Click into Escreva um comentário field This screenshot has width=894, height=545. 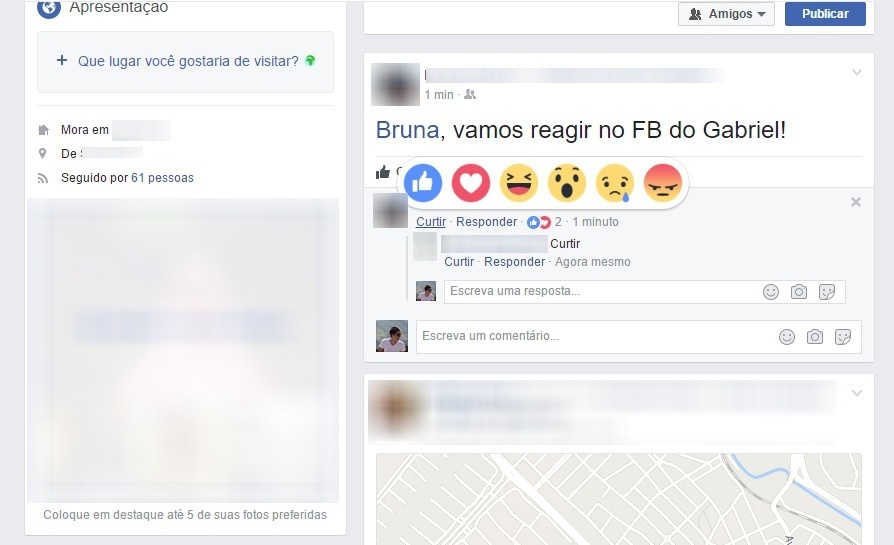point(596,336)
